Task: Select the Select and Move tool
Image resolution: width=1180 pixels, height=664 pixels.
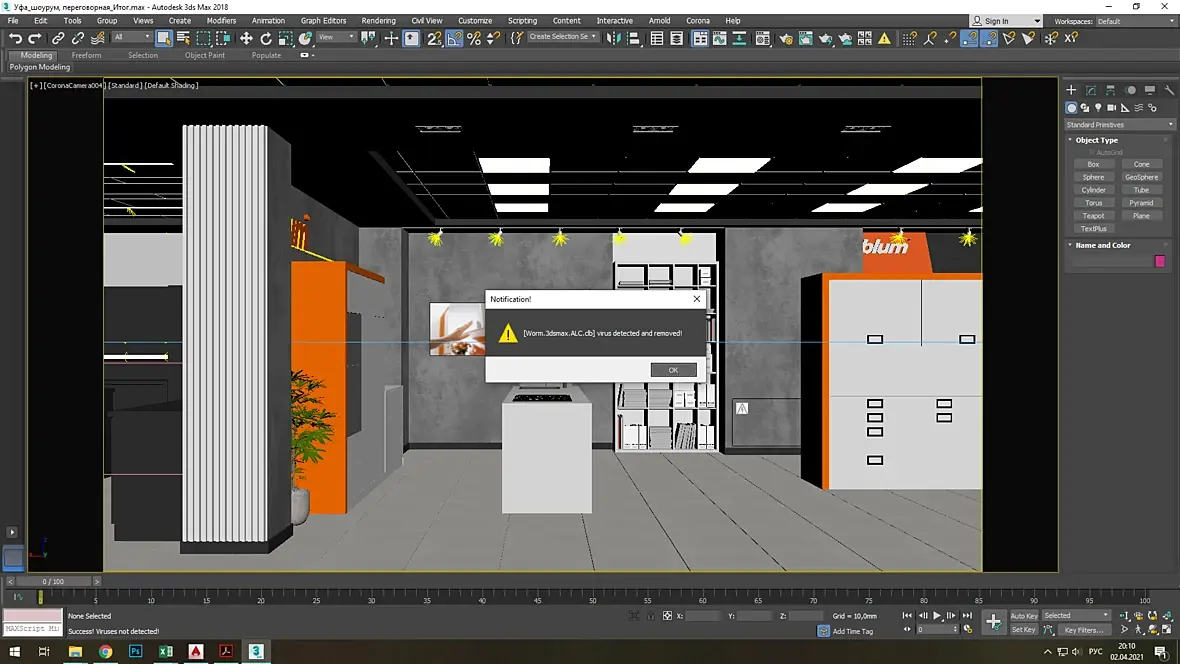Action: pos(246,38)
